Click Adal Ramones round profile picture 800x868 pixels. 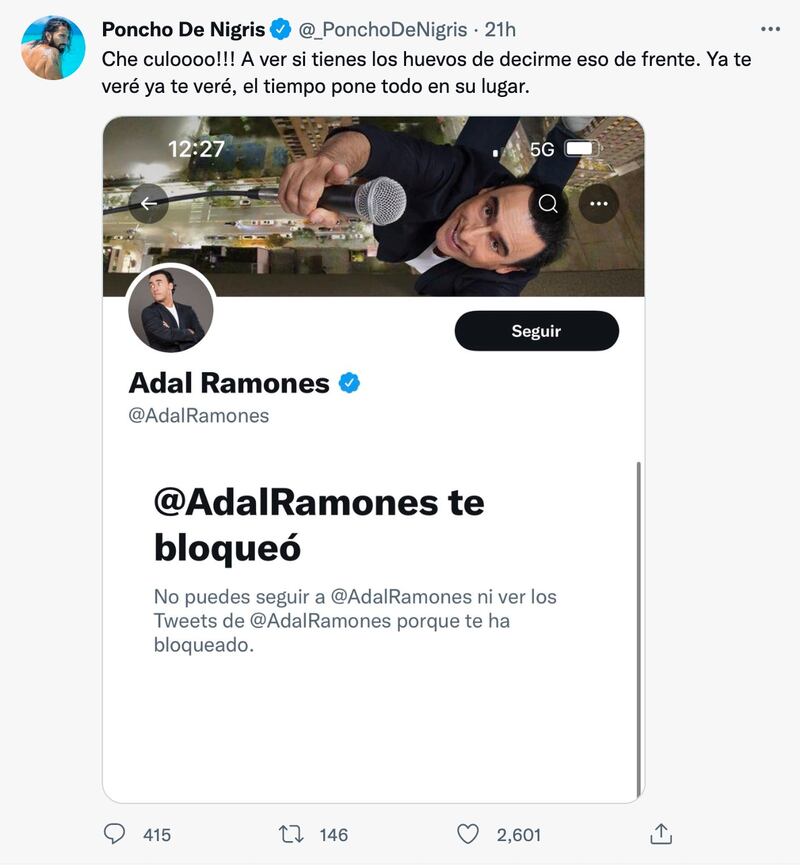click(171, 309)
